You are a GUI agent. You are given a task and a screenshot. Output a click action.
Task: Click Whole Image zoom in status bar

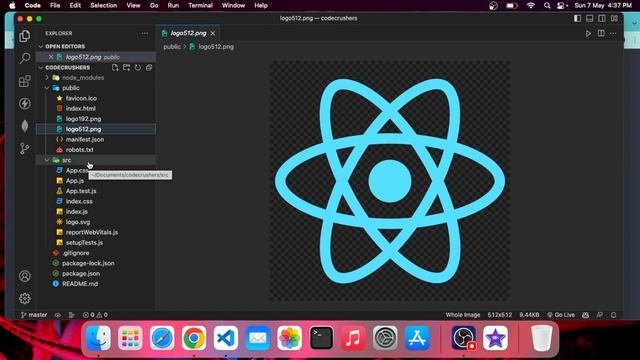[x=462, y=315]
